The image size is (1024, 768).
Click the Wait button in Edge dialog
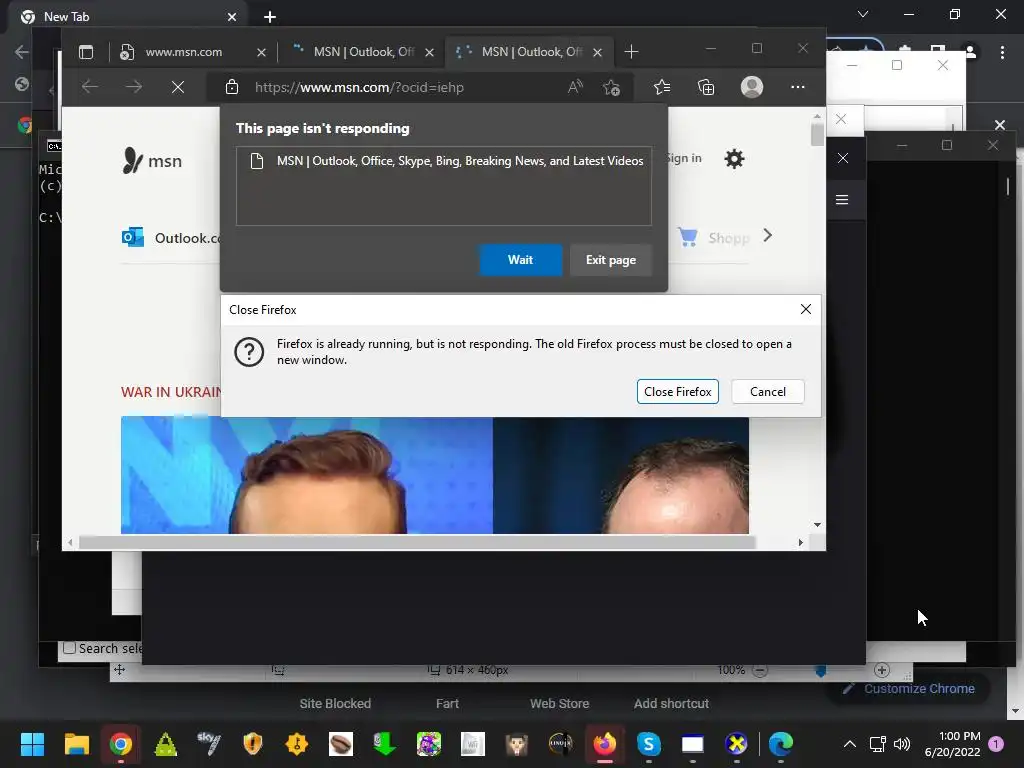(x=520, y=260)
